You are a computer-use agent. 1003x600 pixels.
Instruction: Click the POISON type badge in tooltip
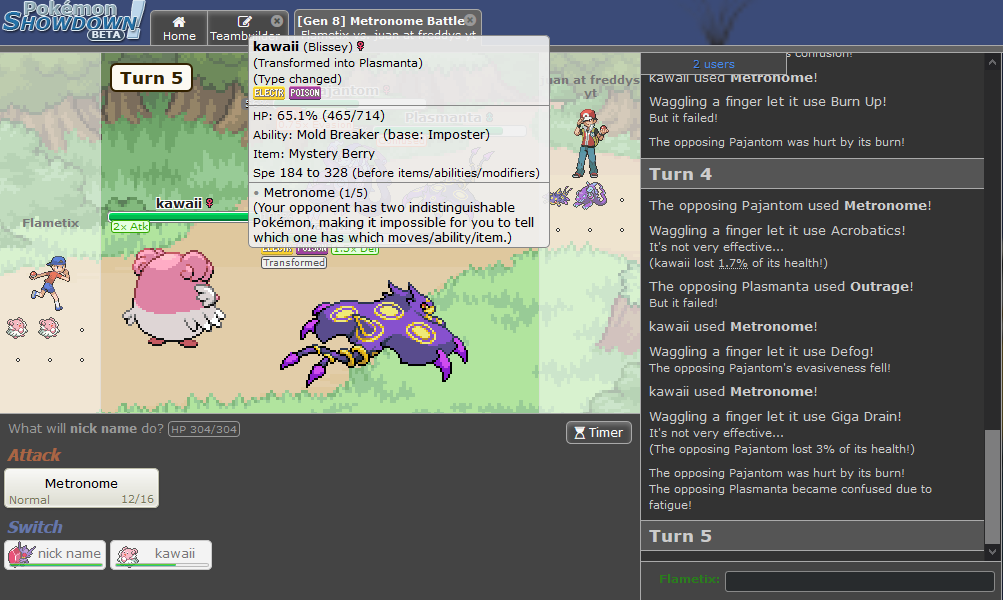(x=305, y=93)
